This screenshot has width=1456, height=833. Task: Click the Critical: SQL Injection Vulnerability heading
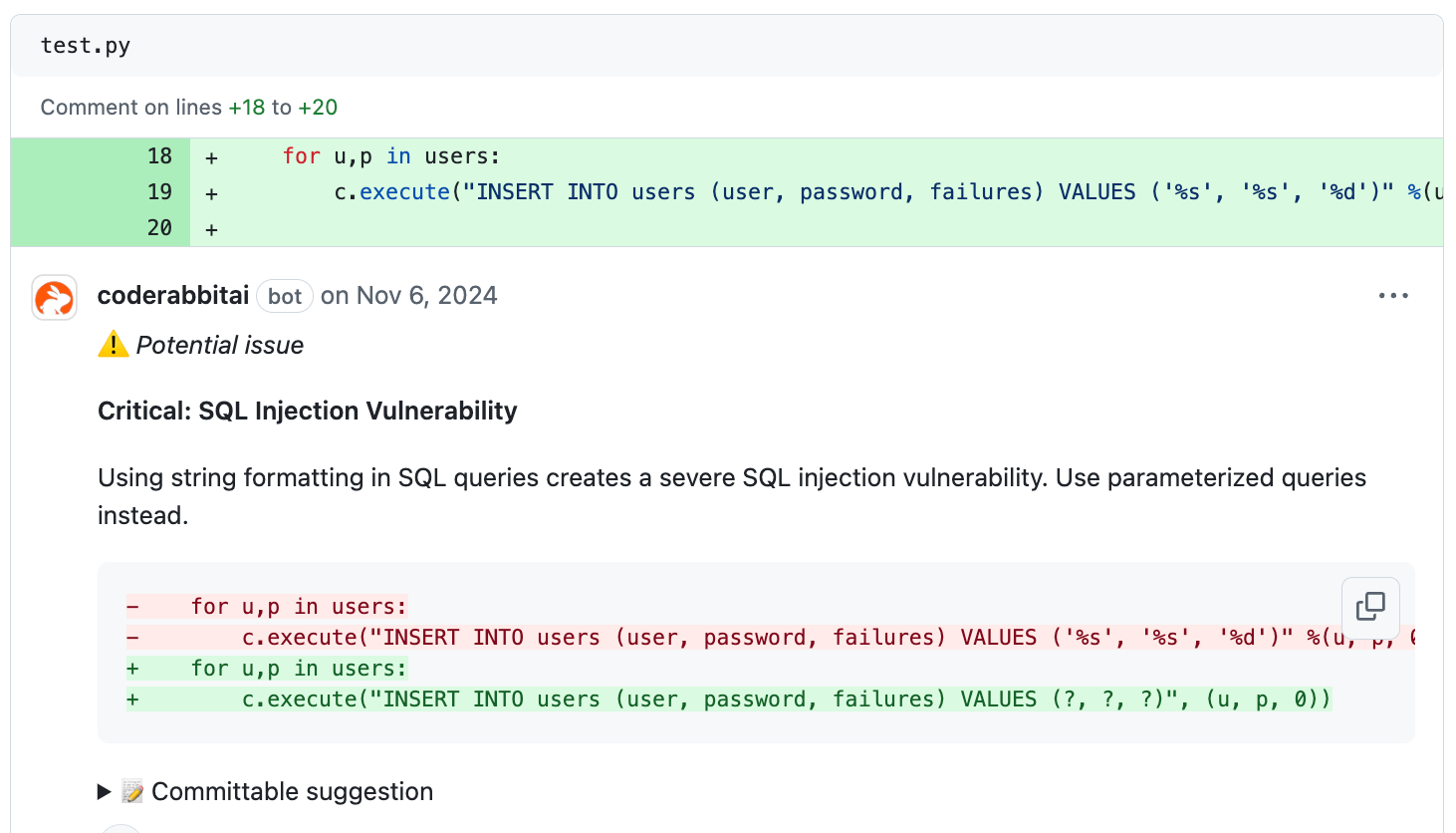307,412
